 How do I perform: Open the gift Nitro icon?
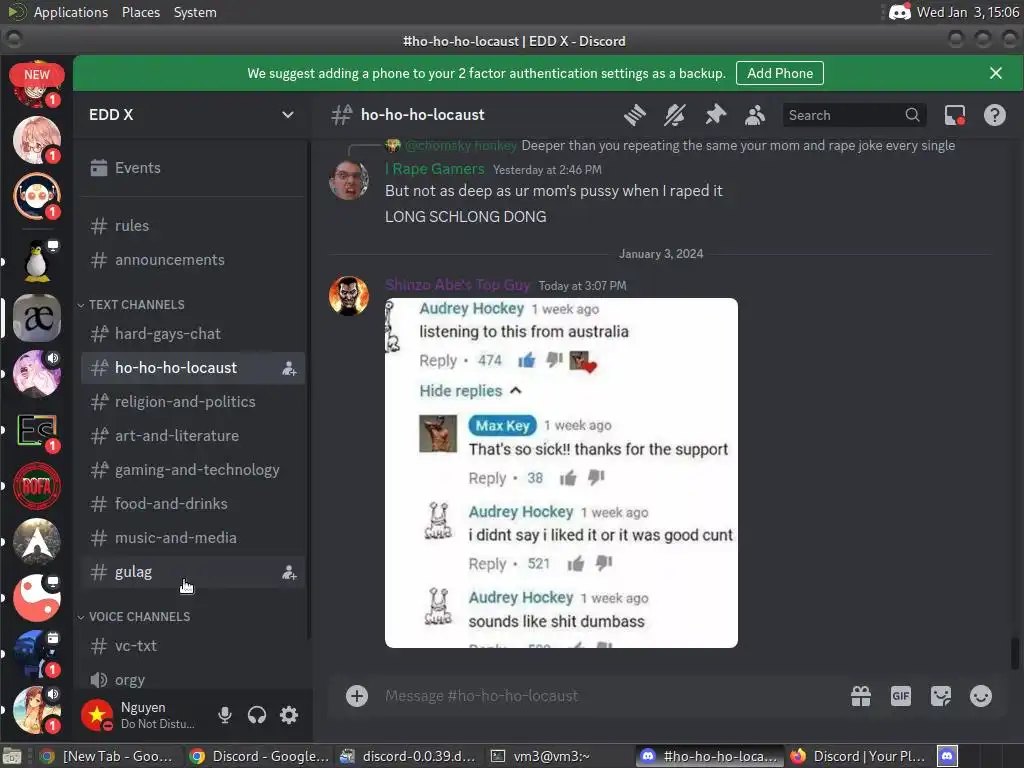click(861, 696)
